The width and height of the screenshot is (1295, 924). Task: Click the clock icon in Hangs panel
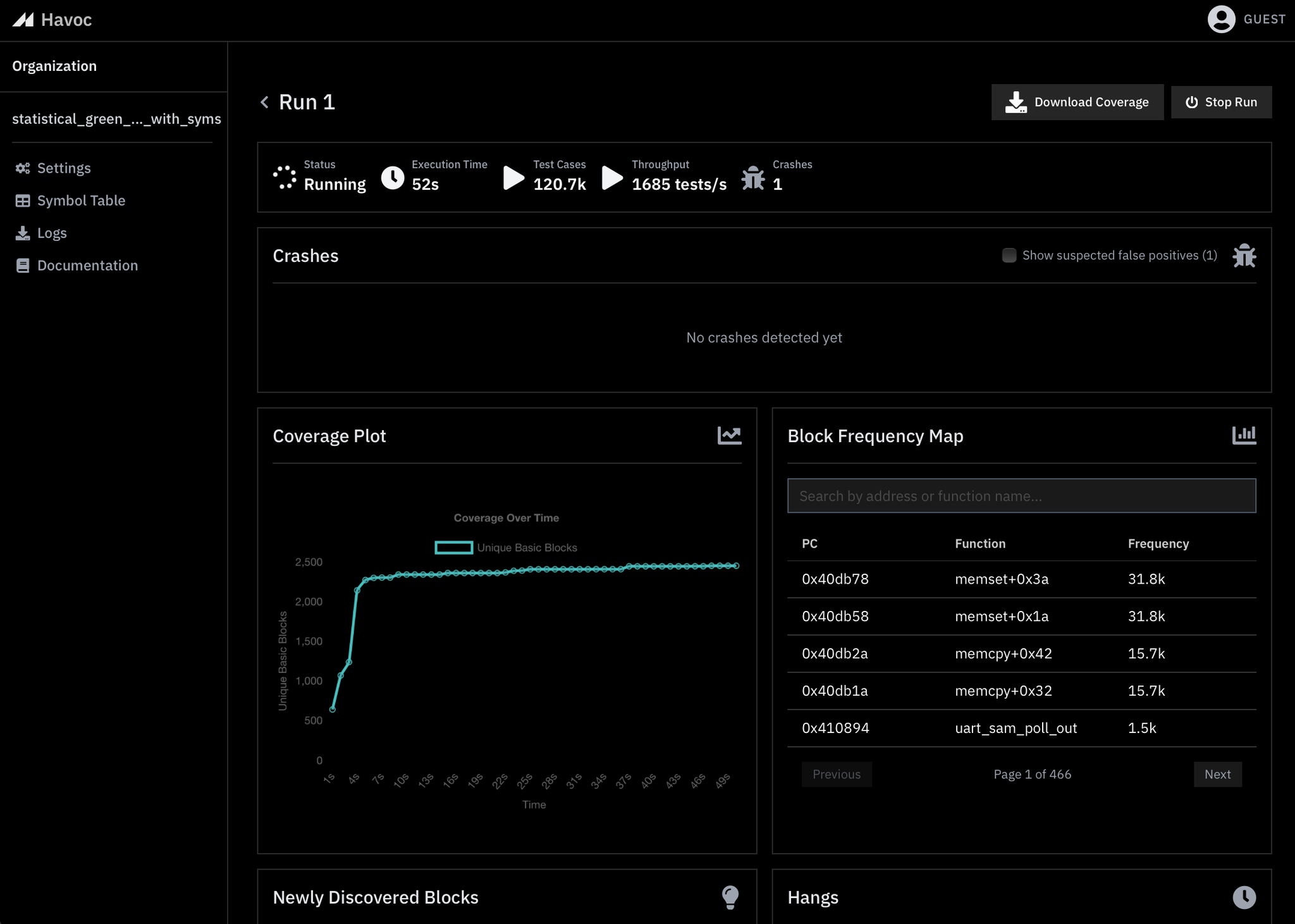[1244, 897]
